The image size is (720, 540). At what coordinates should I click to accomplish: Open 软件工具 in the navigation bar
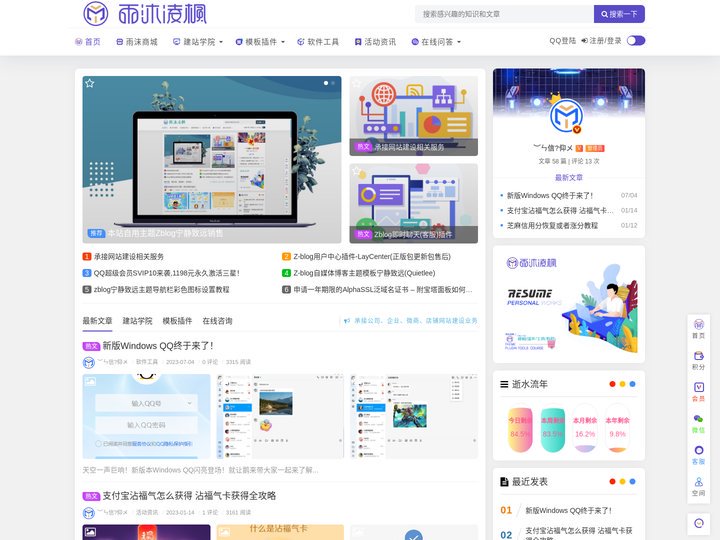pos(318,42)
